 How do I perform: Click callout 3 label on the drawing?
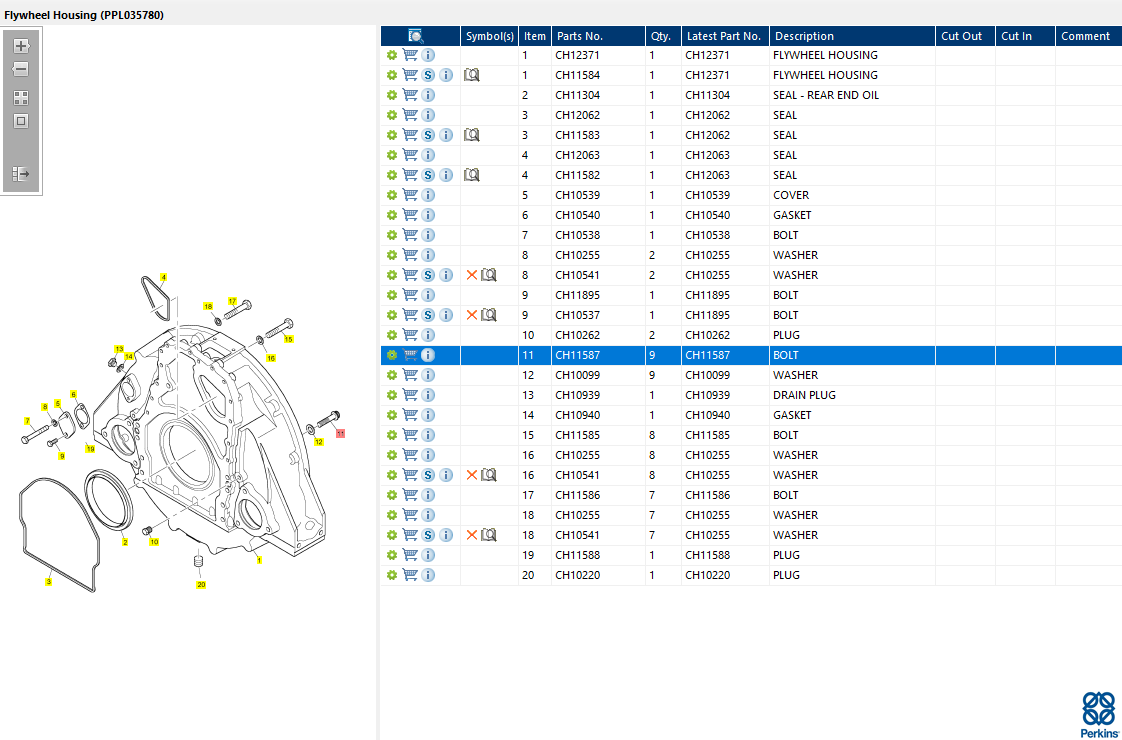pyautogui.click(x=49, y=581)
